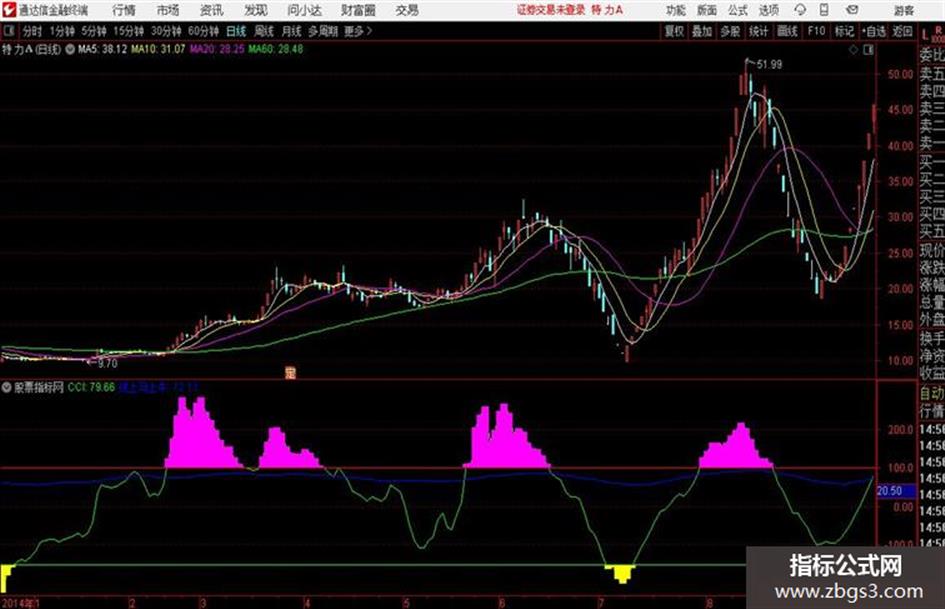
Task: Click the 自动 label in right panel
Action: (x=932, y=394)
